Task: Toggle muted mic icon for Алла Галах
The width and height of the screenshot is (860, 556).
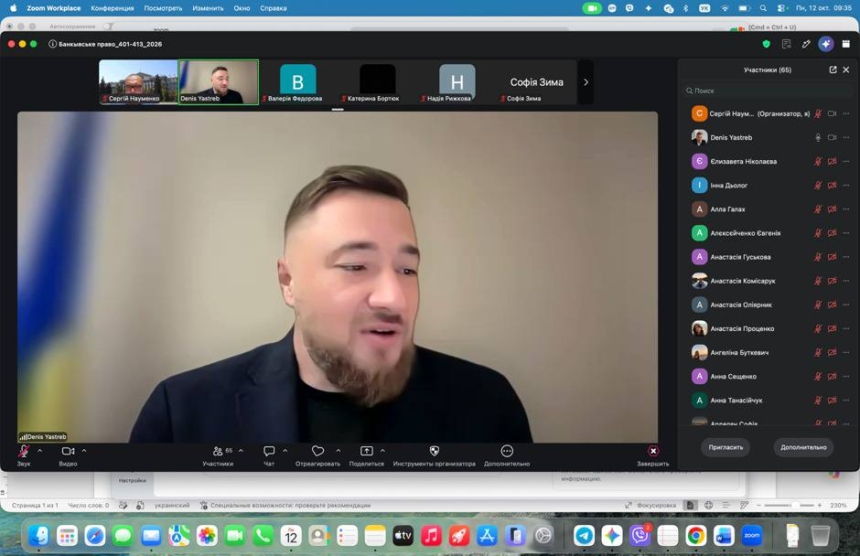Action: [x=817, y=209]
